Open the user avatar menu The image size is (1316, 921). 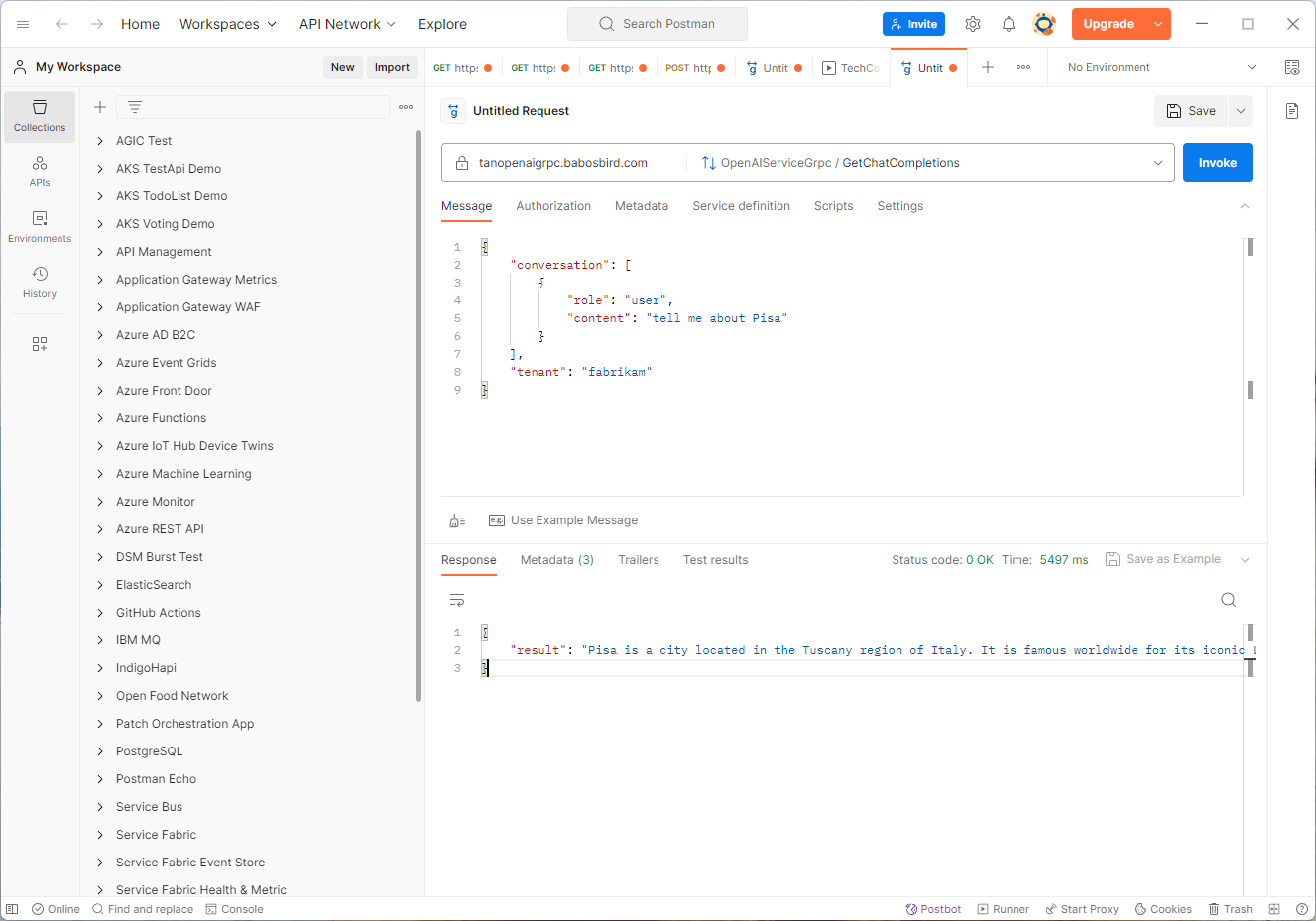pyautogui.click(x=1044, y=24)
